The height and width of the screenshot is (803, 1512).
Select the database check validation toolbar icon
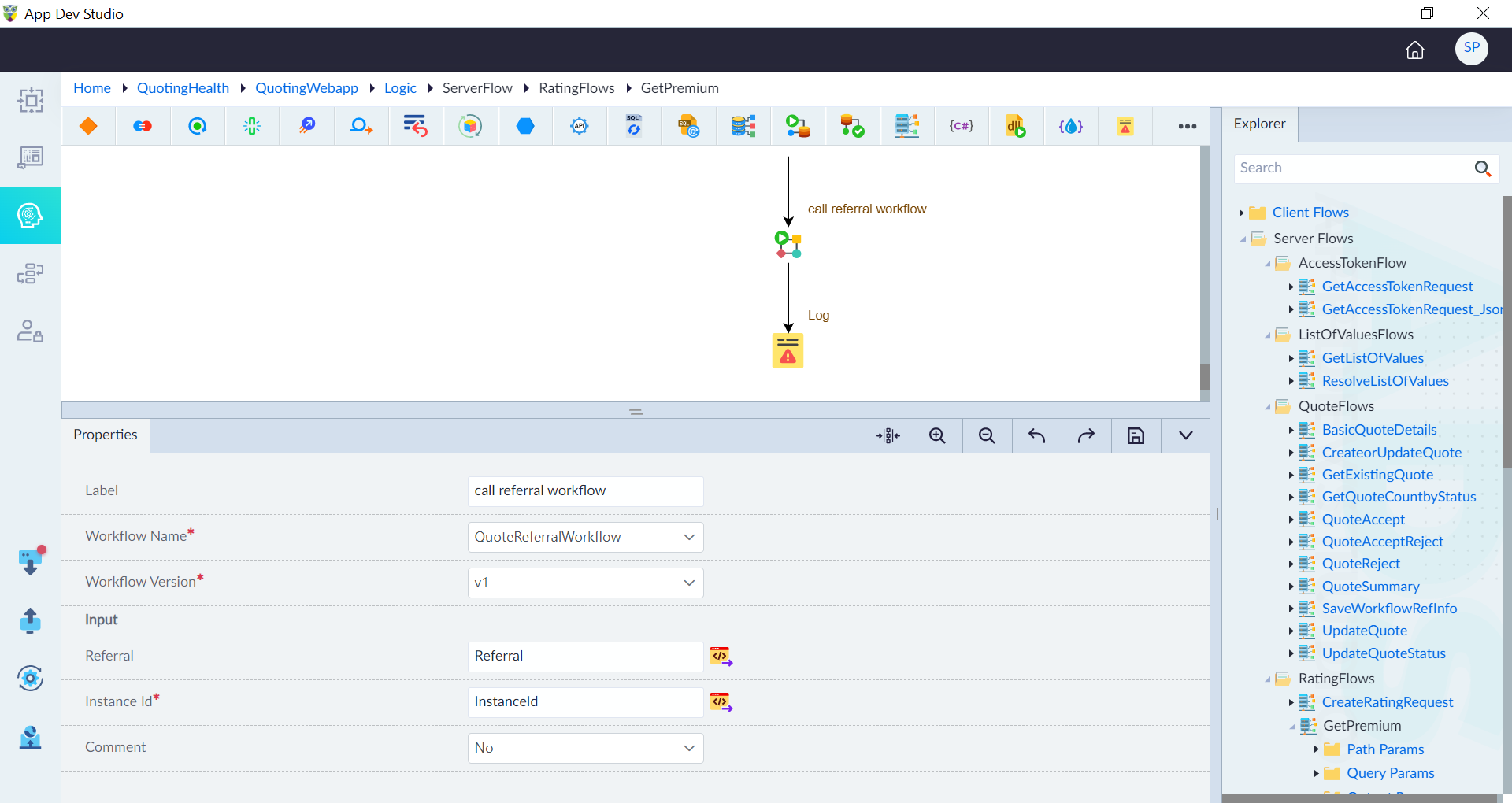click(852, 126)
